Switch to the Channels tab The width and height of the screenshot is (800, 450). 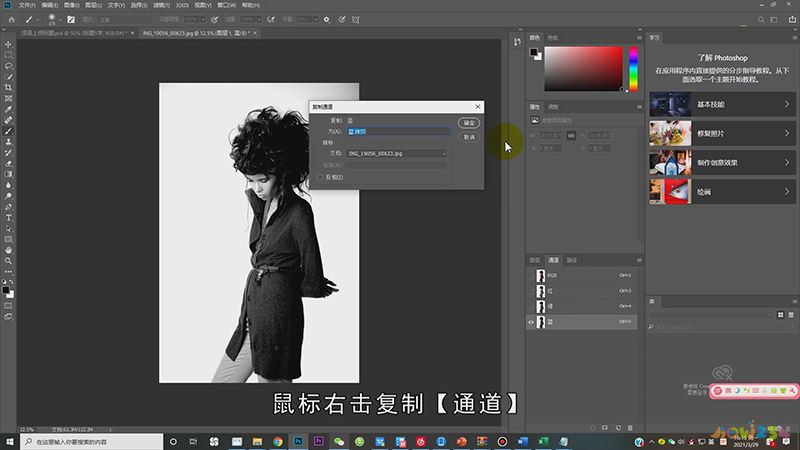click(553, 260)
